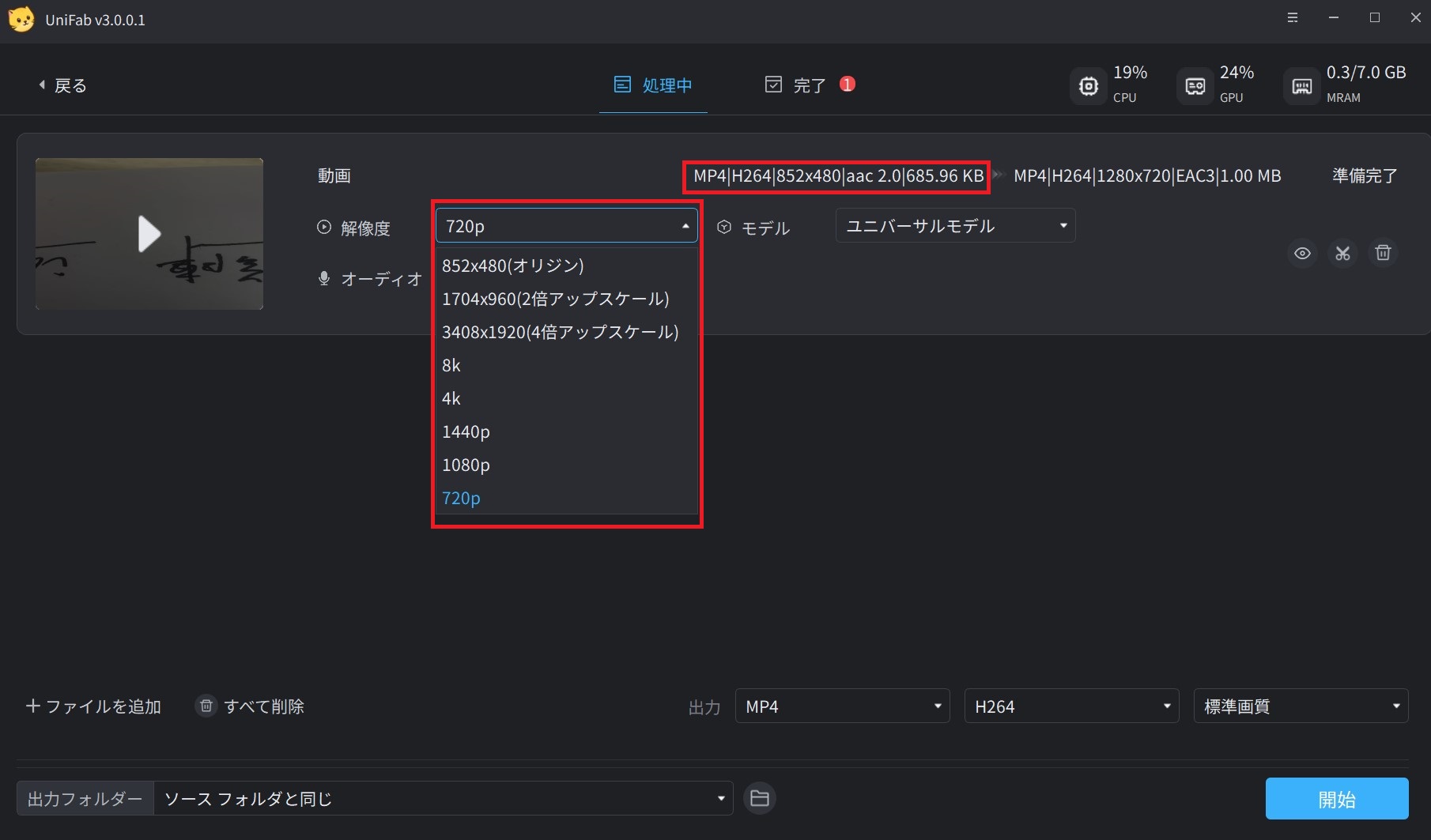Preview video with the eye icon

[x=1302, y=253]
